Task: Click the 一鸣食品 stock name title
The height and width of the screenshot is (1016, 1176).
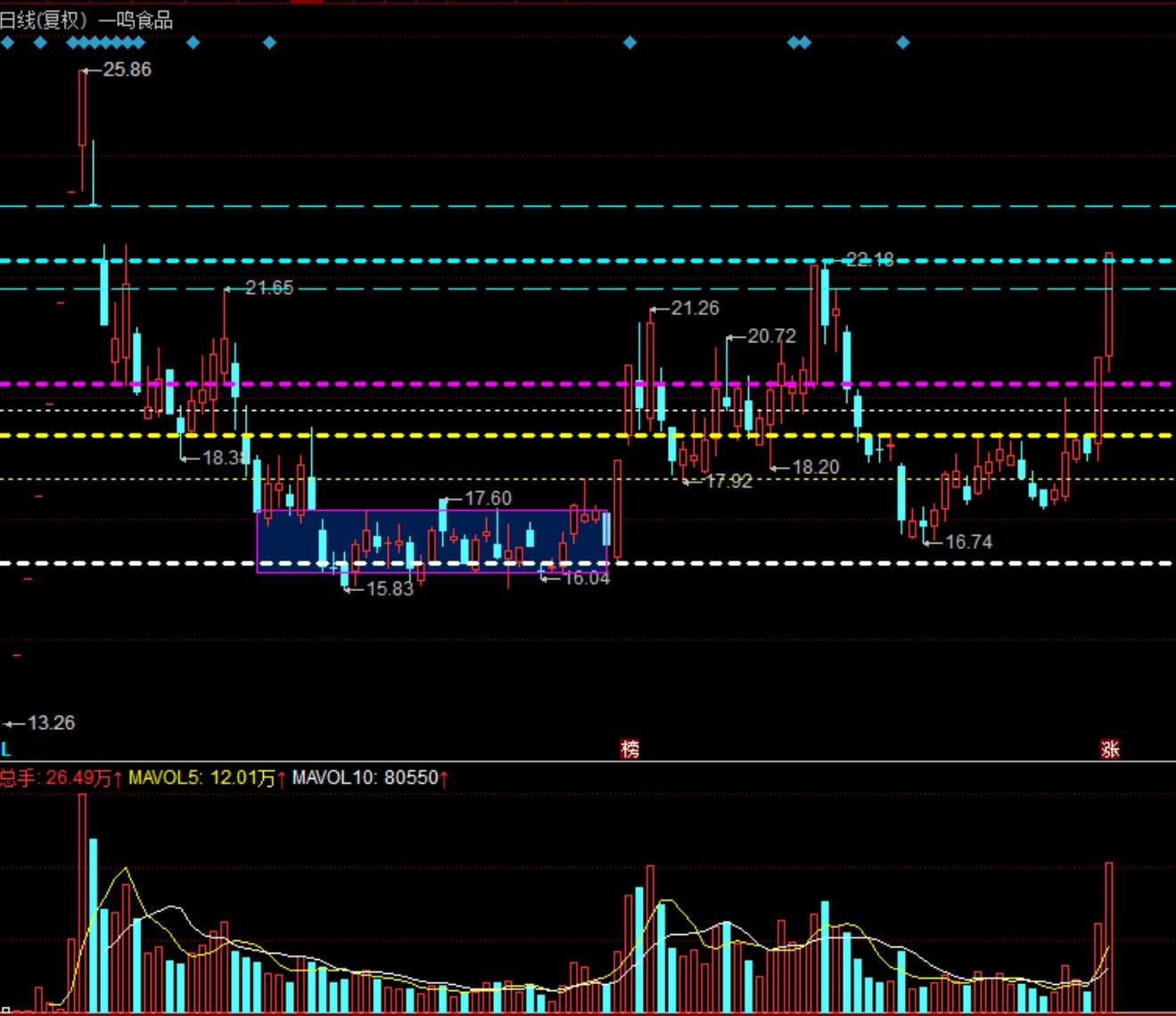Action: pyautogui.click(x=136, y=20)
